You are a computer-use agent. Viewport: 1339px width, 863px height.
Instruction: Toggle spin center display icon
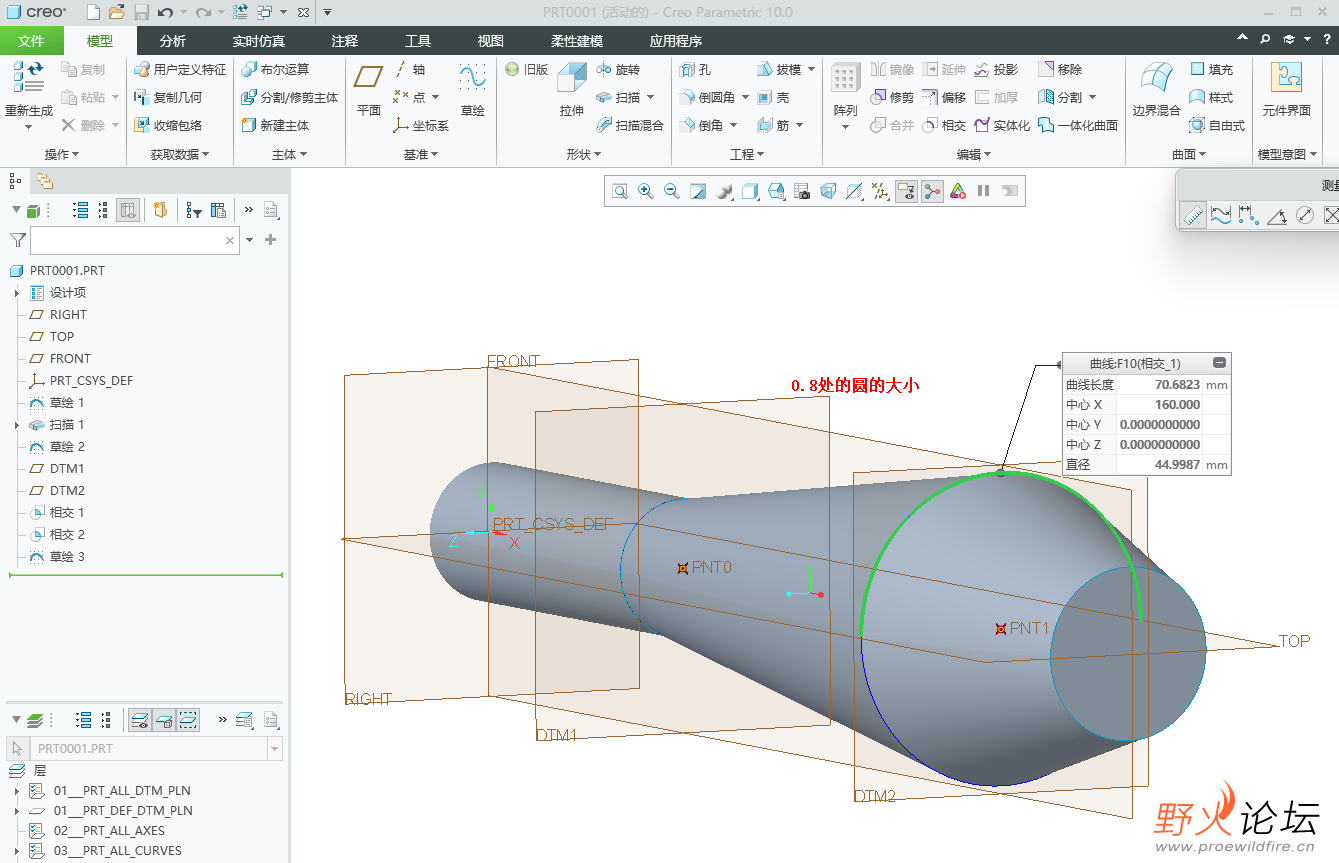(932, 191)
